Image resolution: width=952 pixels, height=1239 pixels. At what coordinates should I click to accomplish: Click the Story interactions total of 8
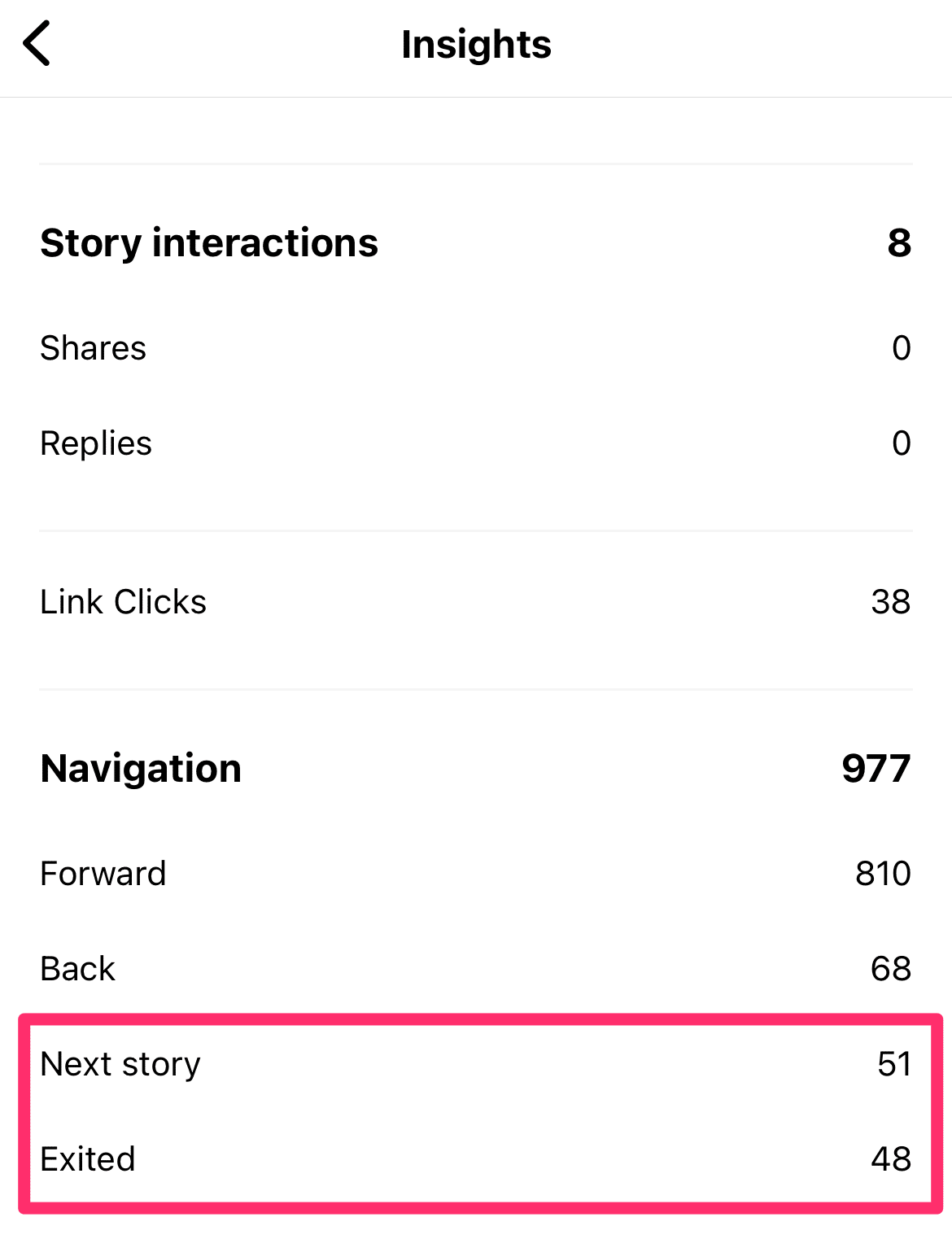pos(899,243)
